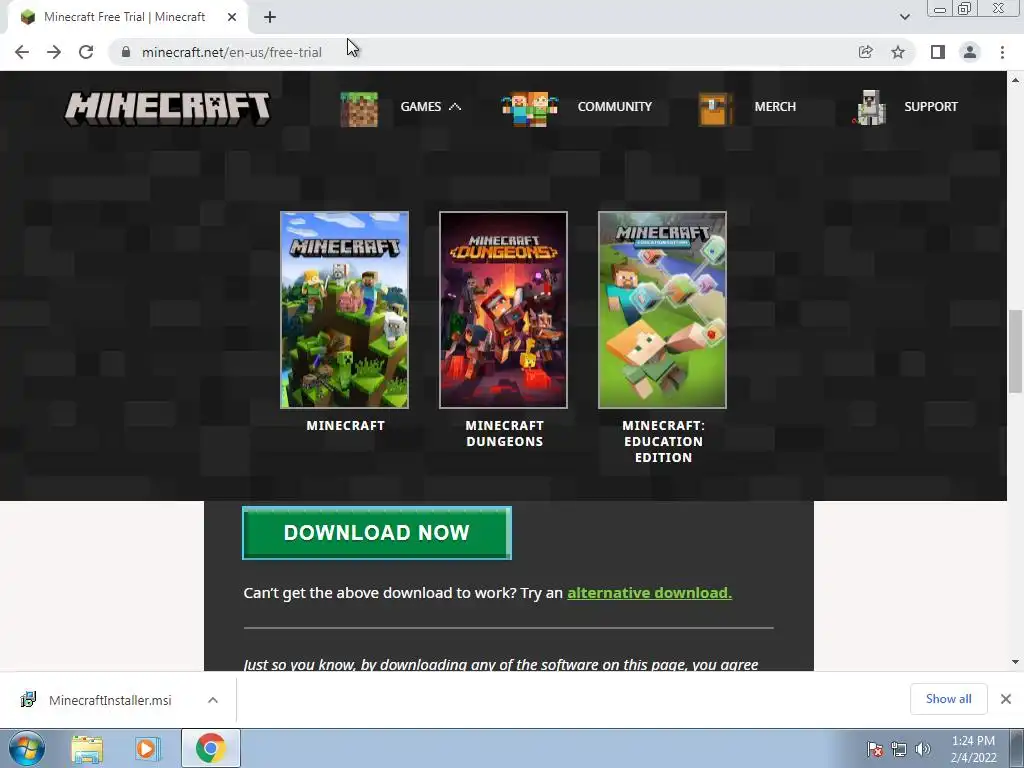Click the Minecraft logo

167,108
